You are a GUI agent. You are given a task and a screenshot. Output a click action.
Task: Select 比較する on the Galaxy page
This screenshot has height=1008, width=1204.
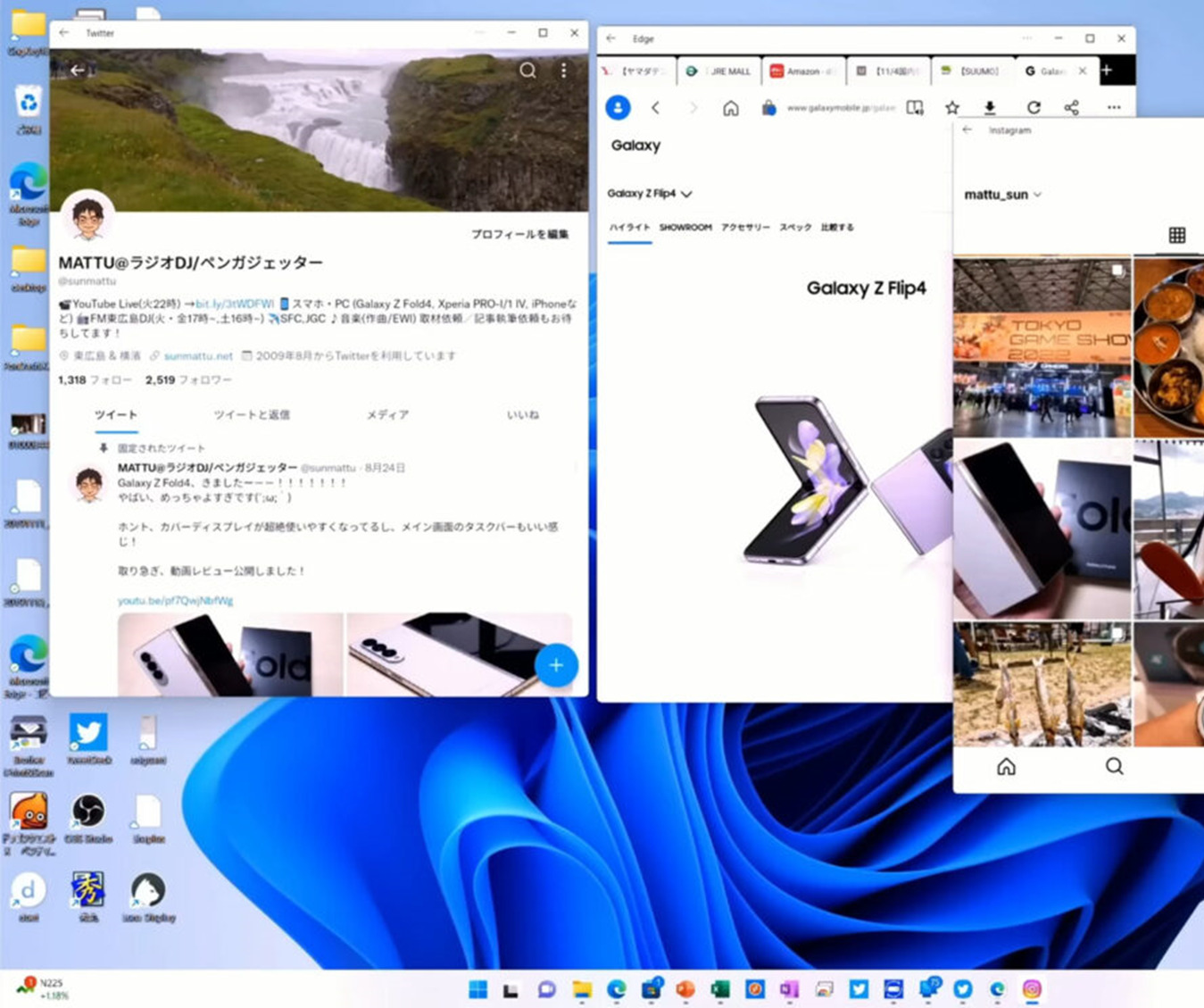coord(837,228)
